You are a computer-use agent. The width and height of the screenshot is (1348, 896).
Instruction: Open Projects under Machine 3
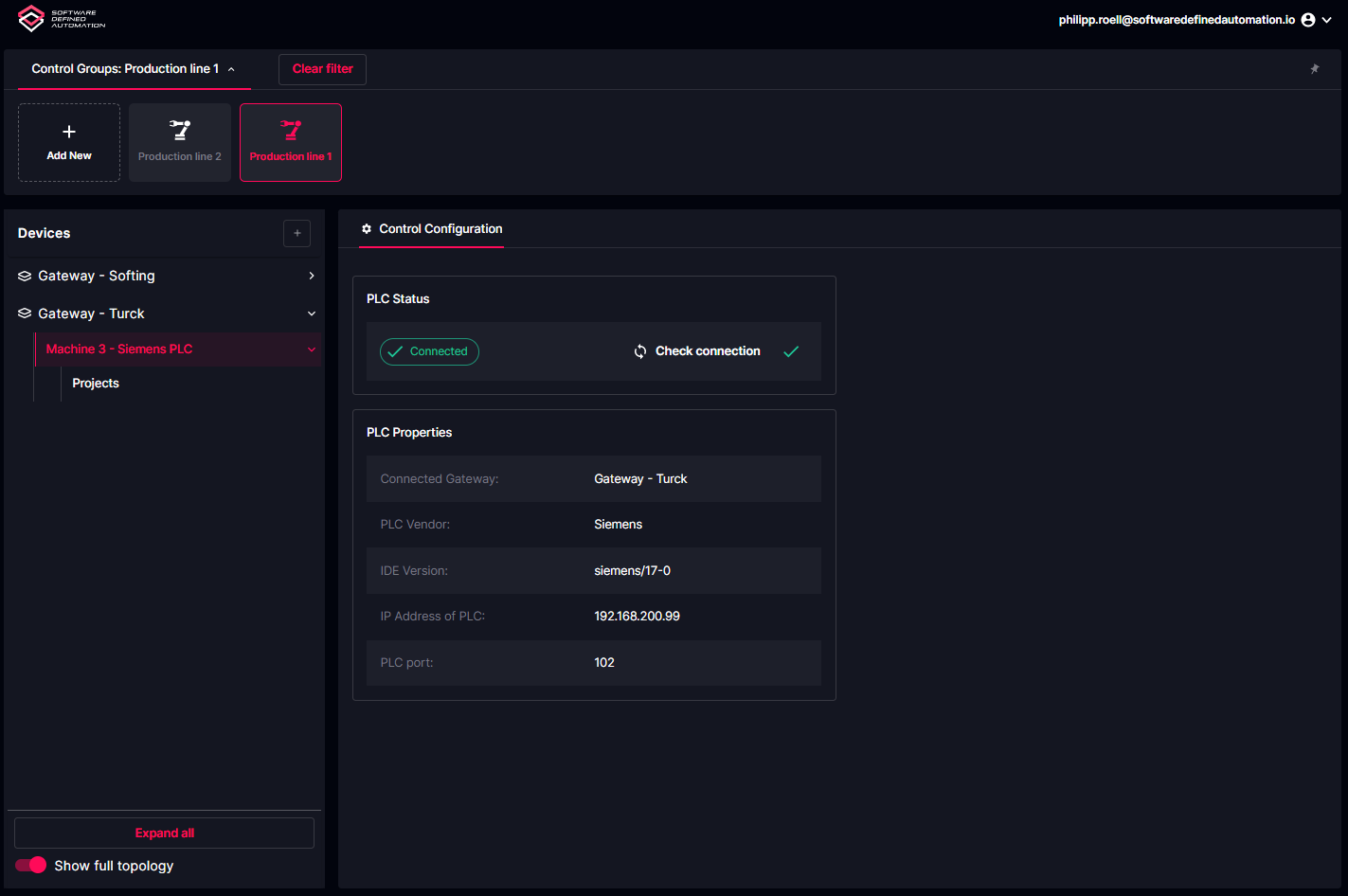tap(96, 384)
